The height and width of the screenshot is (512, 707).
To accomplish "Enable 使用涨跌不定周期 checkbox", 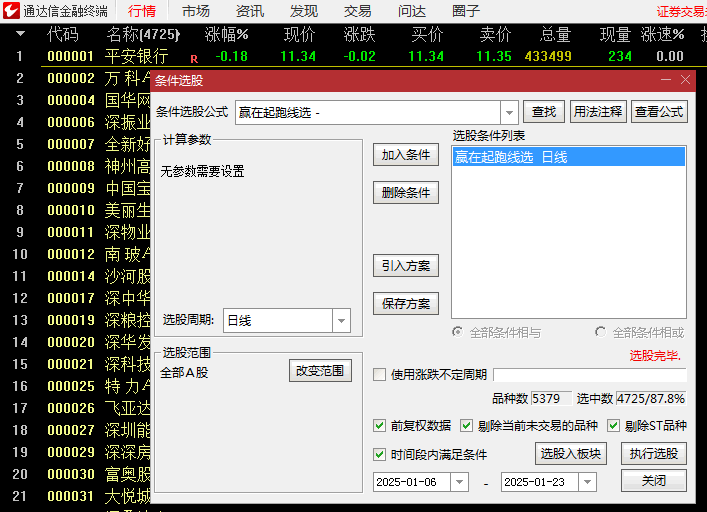I will 380,375.
